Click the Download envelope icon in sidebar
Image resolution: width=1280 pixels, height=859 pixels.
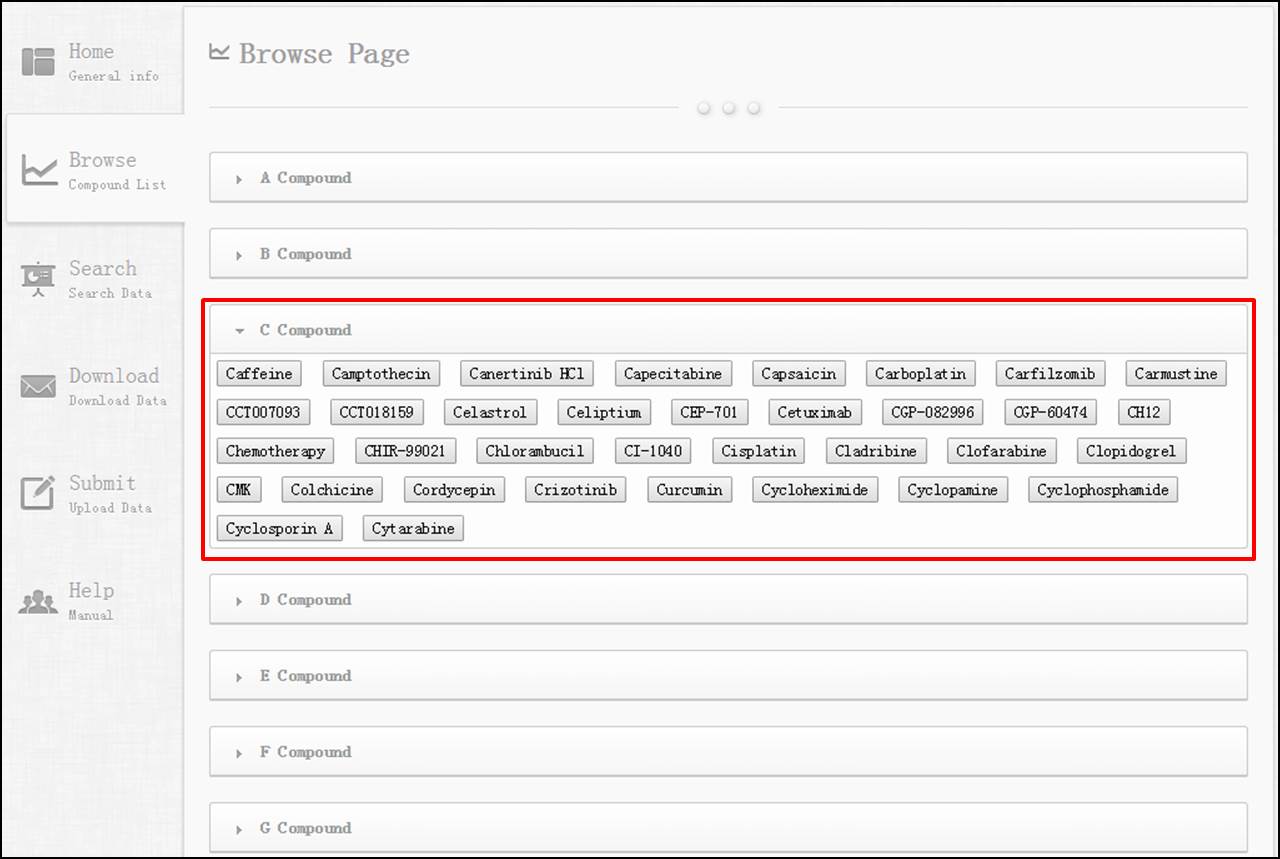click(38, 386)
